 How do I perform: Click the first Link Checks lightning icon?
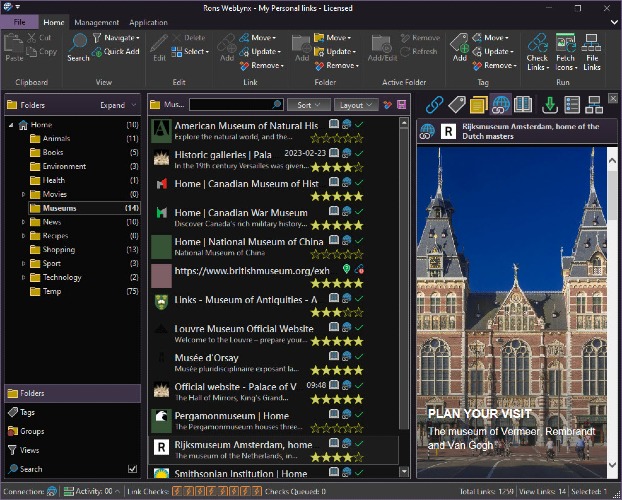177,491
